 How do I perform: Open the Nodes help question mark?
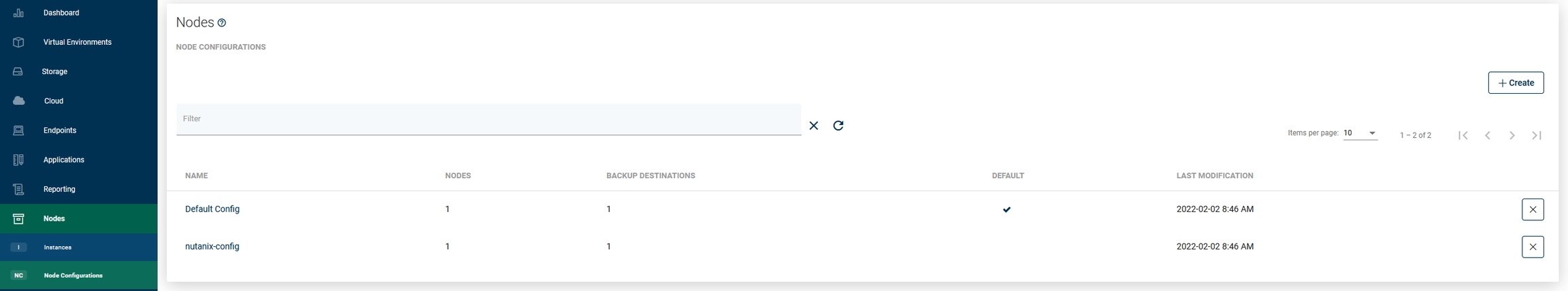click(222, 23)
